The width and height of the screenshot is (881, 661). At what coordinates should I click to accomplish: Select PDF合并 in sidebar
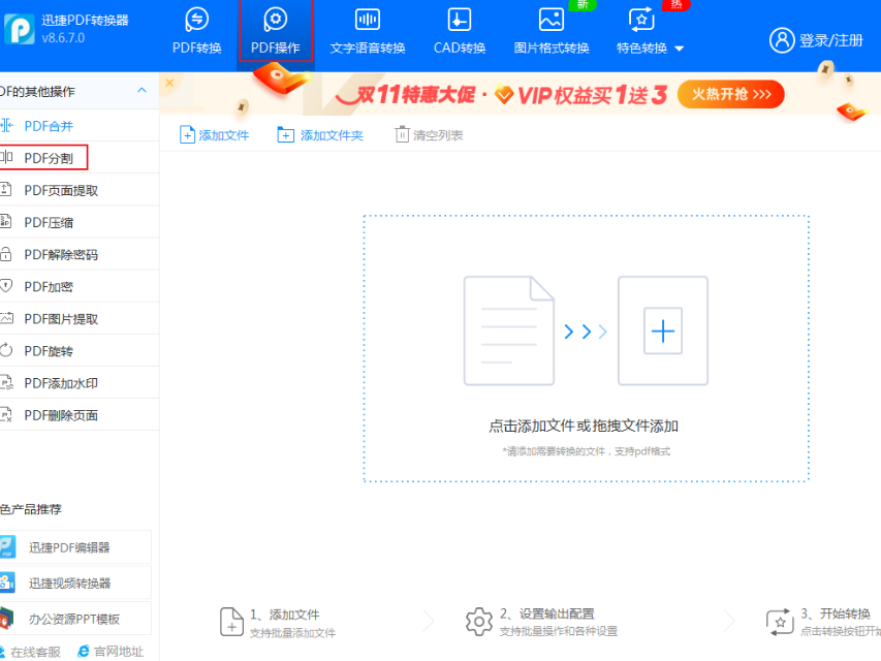pos(79,126)
